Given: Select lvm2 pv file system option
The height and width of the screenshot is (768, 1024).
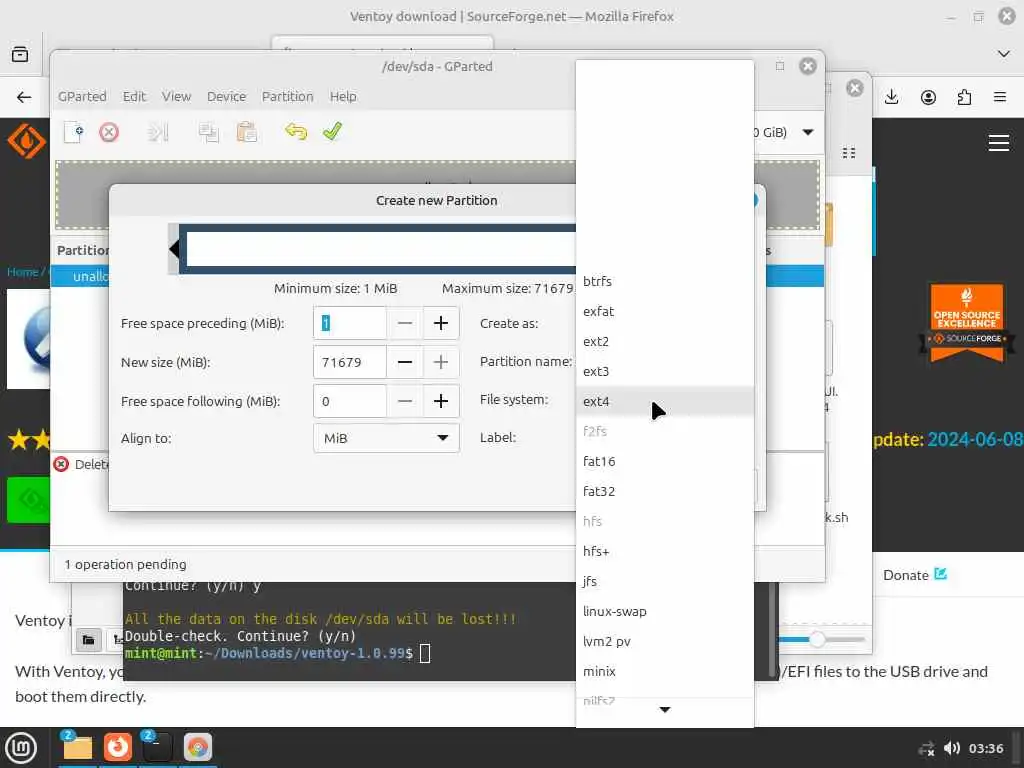Looking at the screenshot, I should pyautogui.click(x=665, y=642).
